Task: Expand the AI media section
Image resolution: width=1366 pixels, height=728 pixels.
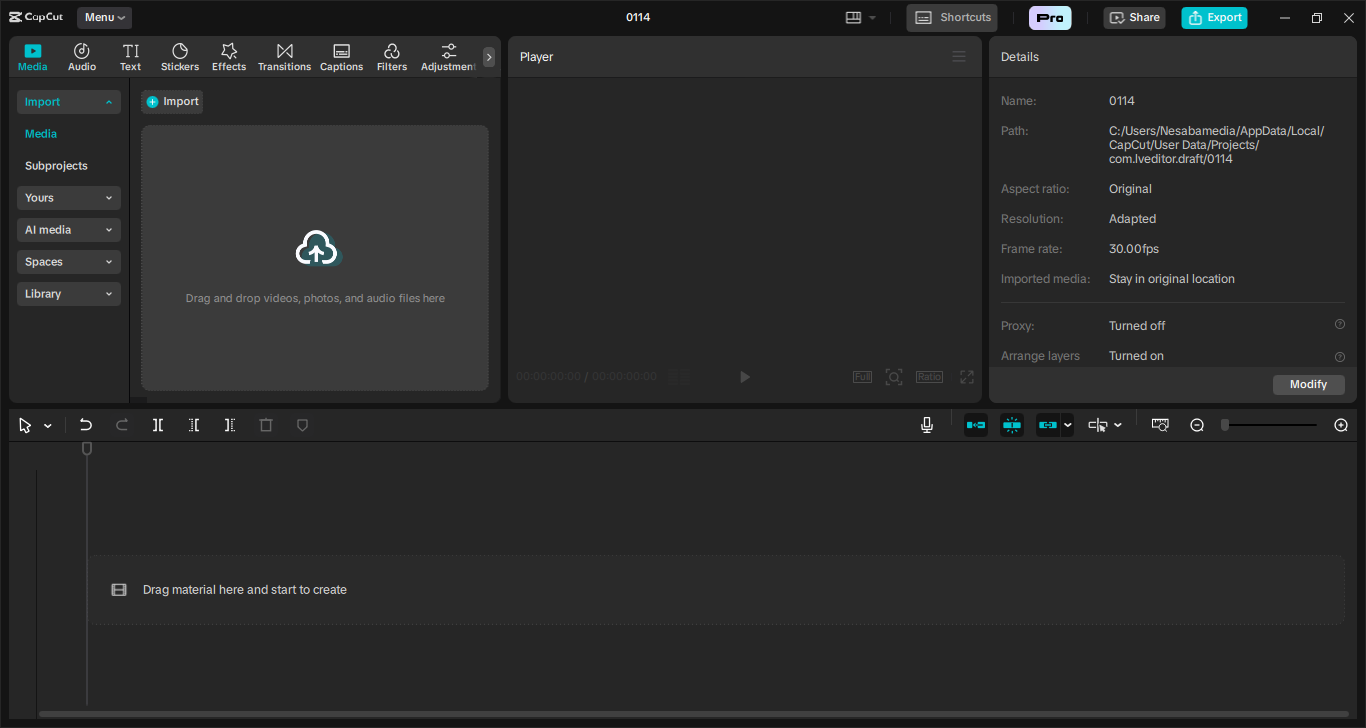Action: tap(69, 230)
